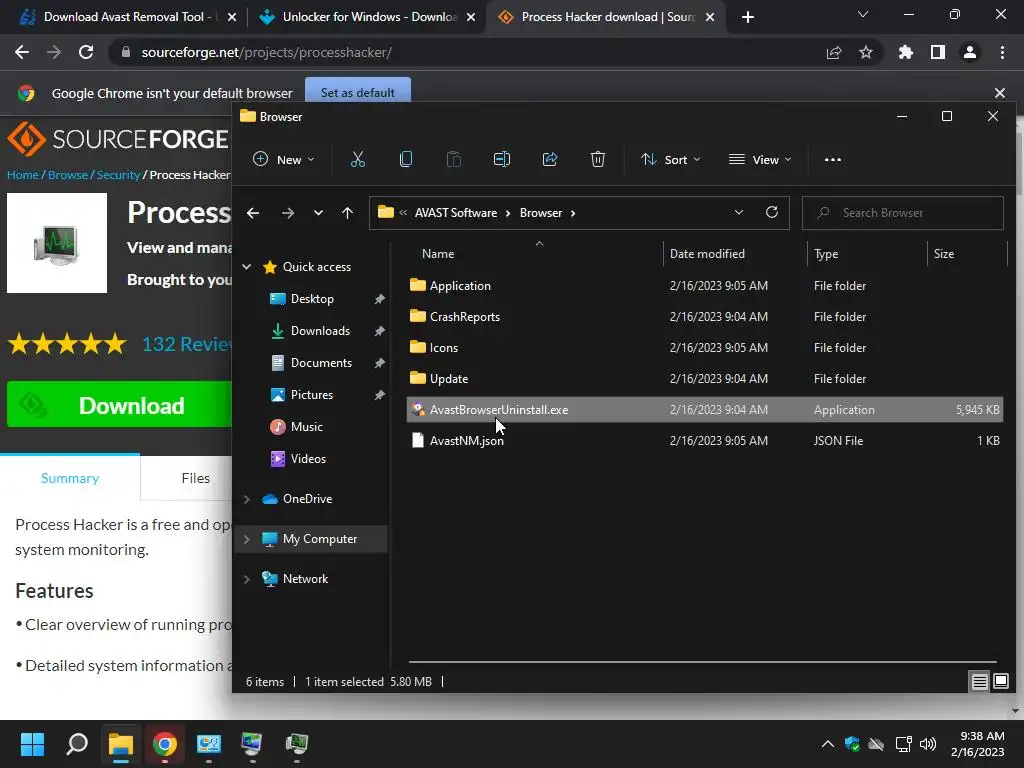Open taskbar Search

[x=77, y=744]
